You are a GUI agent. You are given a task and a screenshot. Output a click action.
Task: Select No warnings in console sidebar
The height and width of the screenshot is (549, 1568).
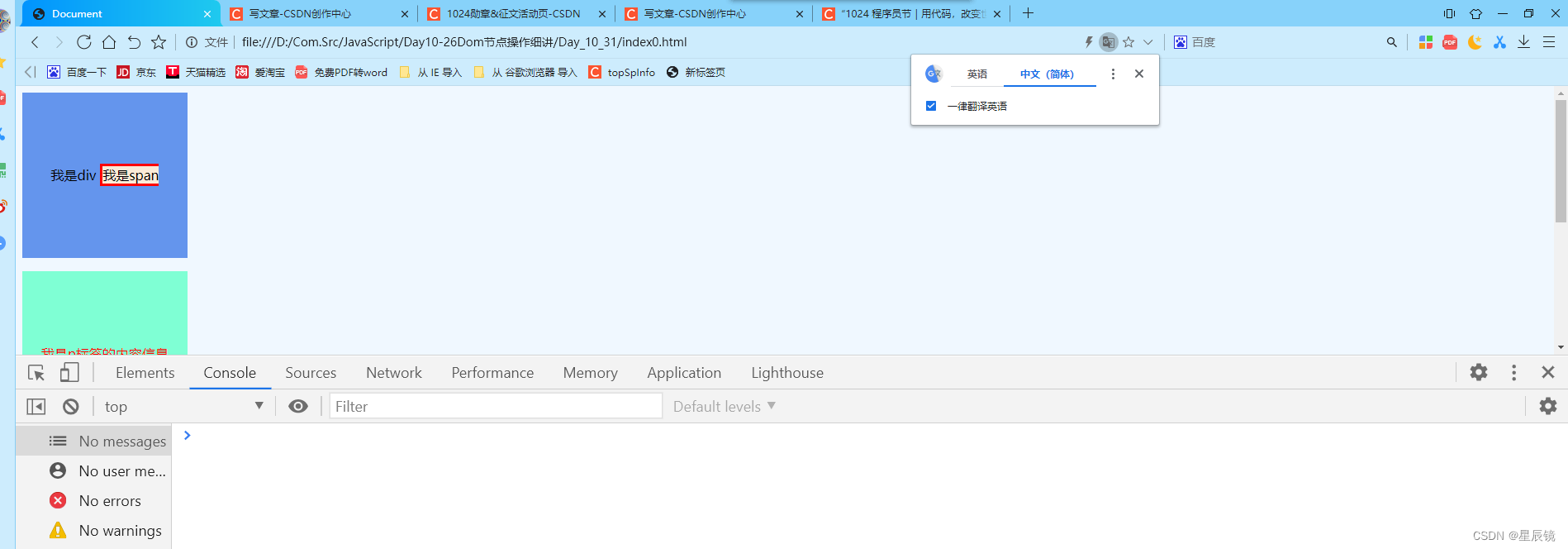tap(93, 530)
